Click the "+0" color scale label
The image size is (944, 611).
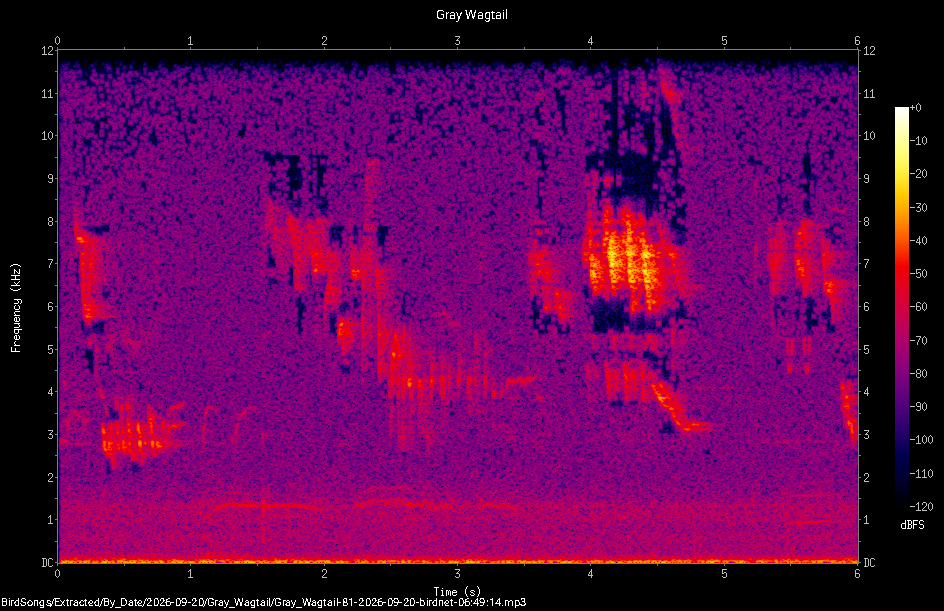point(915,108)
